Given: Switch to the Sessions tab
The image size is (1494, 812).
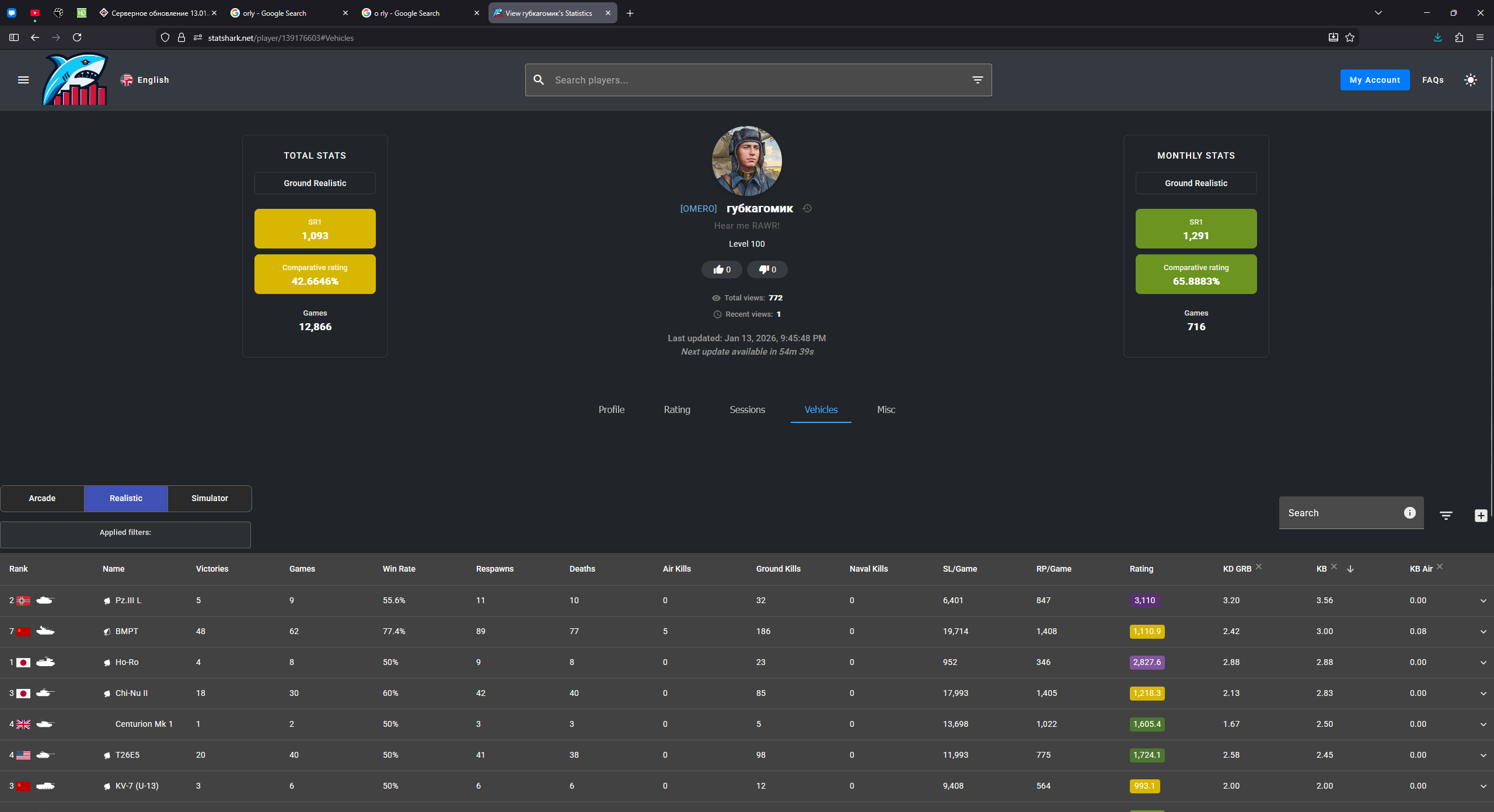Looking at the screenshot, I should click(747, 409).
